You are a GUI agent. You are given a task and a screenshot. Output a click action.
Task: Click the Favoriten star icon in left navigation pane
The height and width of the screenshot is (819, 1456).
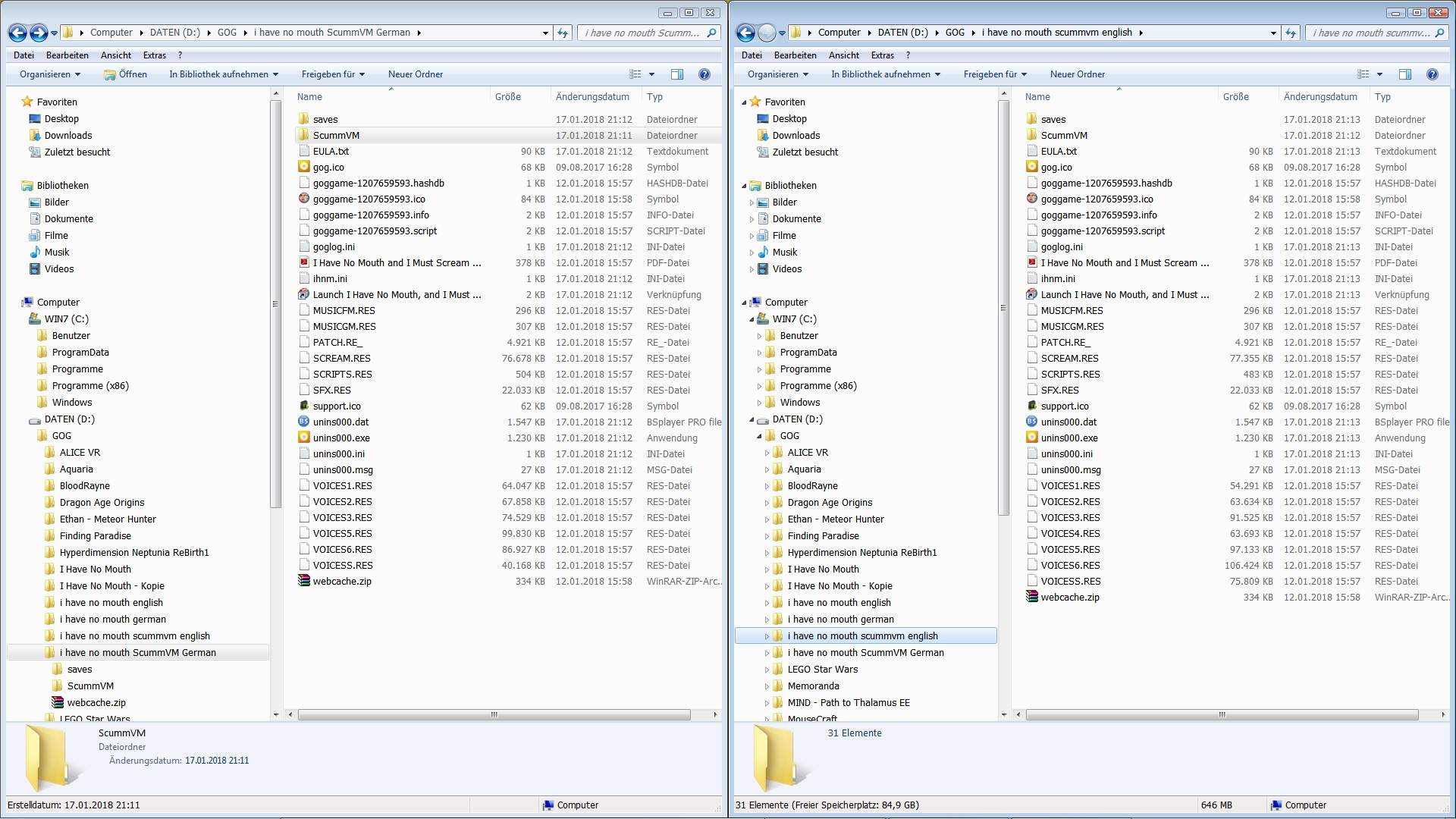pyautogui.click(x=27, y=102)
